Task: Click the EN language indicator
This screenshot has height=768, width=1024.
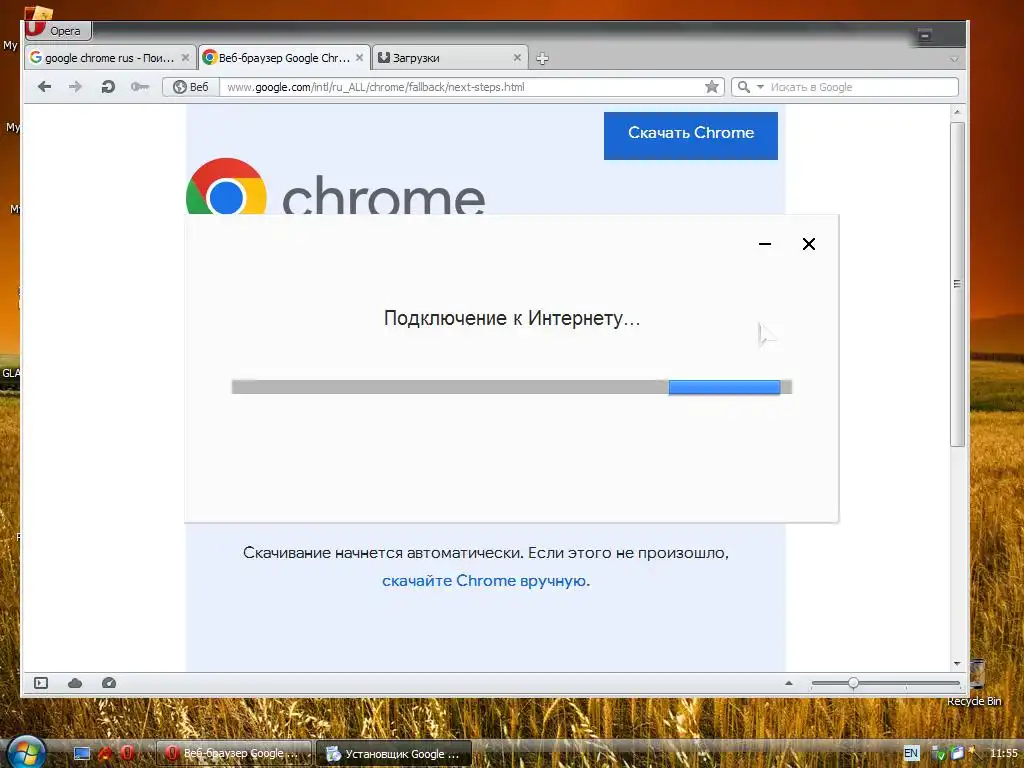Action: click(910, 753)
